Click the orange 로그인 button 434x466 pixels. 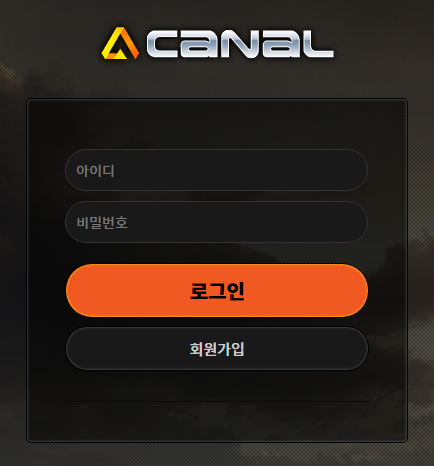[217, 290]
